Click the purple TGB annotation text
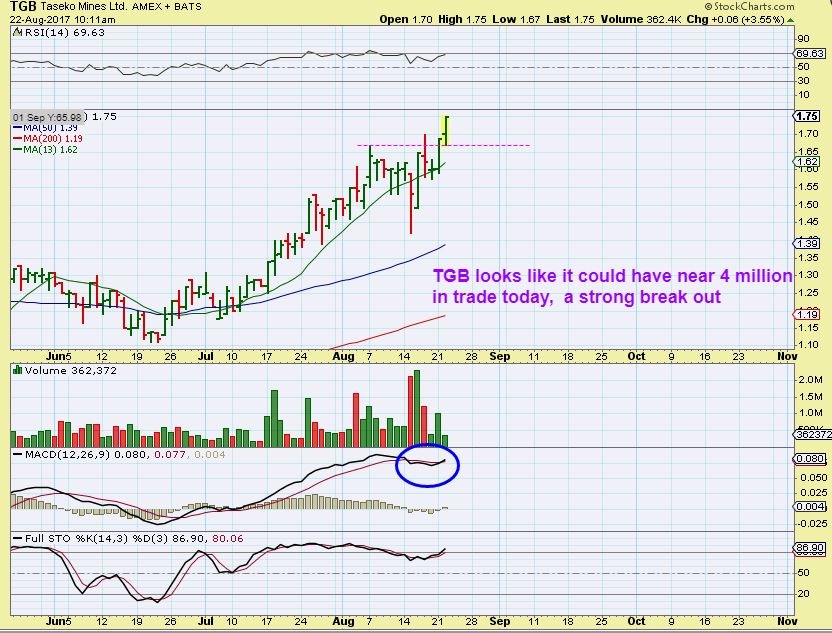This screenshot has width=832, height=633. point(612,285)
